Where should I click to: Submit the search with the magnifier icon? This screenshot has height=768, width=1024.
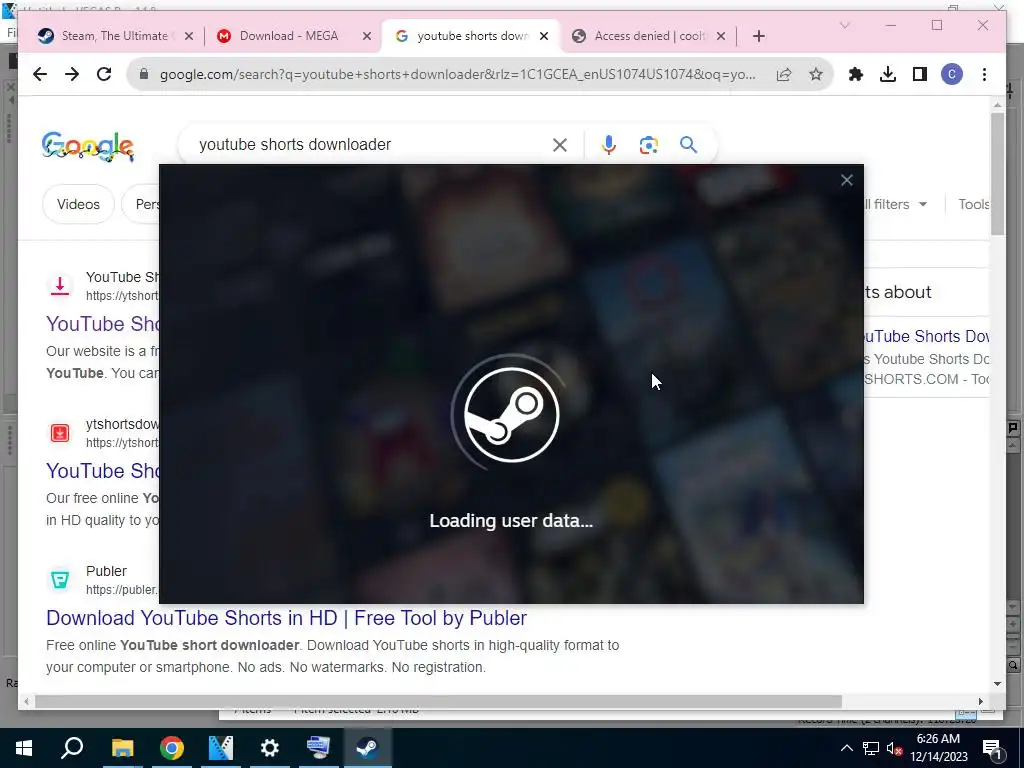[688, 144]
